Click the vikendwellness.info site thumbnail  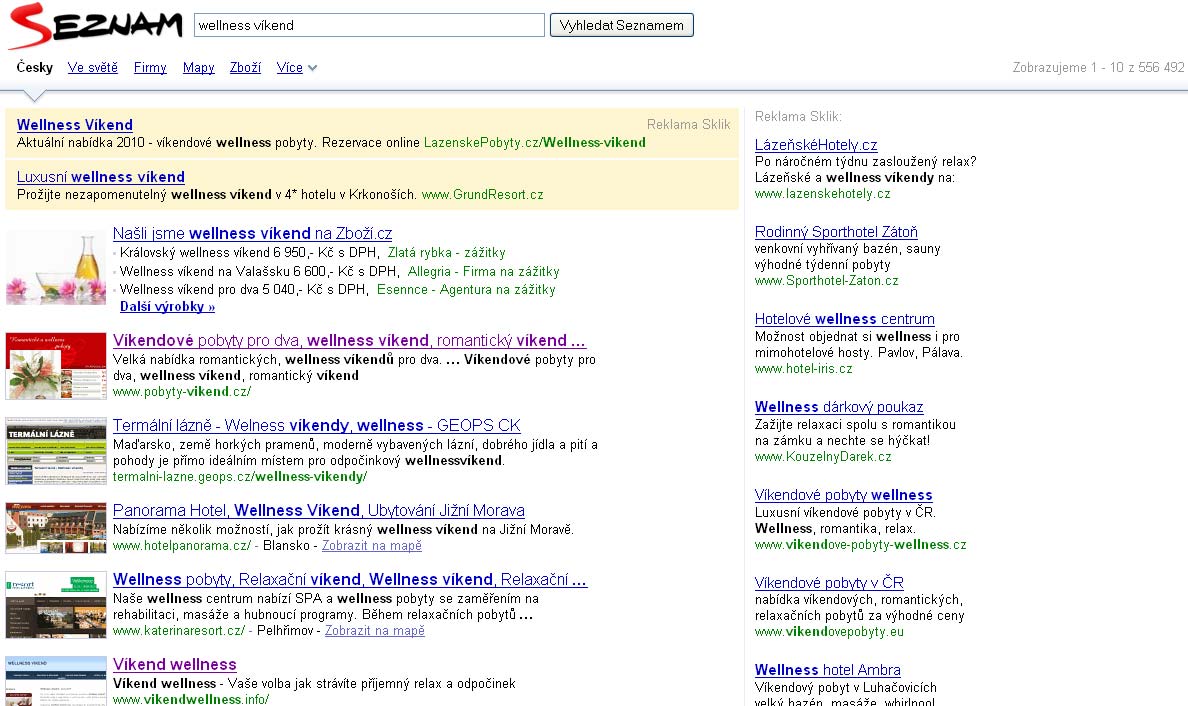tap(56, 681)
